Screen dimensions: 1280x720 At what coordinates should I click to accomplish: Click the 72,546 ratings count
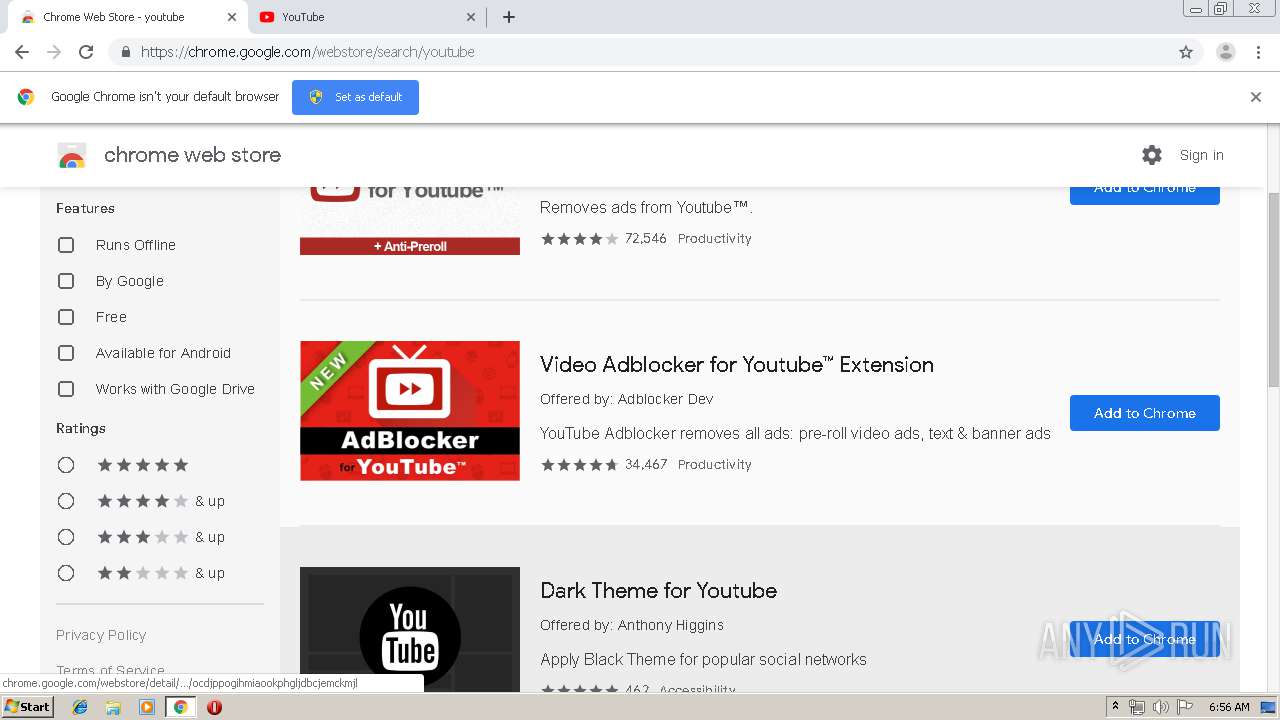point(646,239)
